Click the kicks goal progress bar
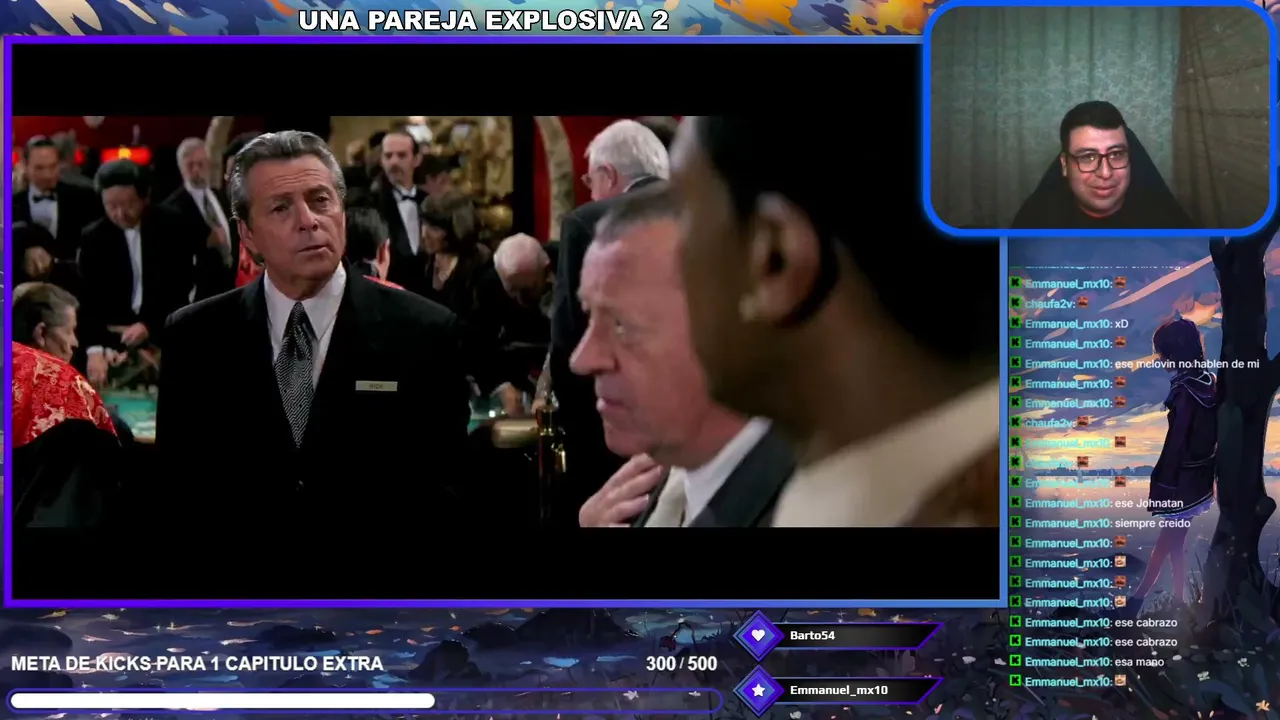The width and height of the screenshot is (1280, 720). [365, 701]
